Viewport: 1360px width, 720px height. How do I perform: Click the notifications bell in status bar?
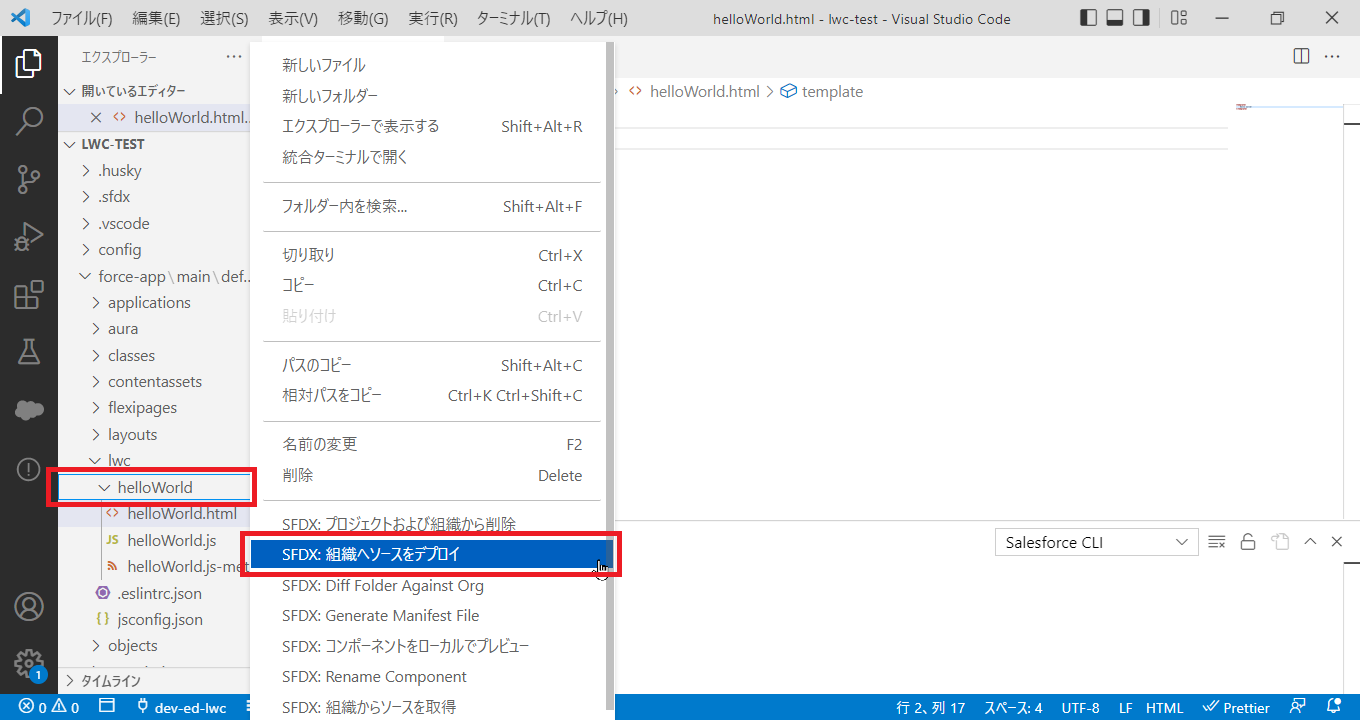pyautogui.click(x=1333, y=708)
